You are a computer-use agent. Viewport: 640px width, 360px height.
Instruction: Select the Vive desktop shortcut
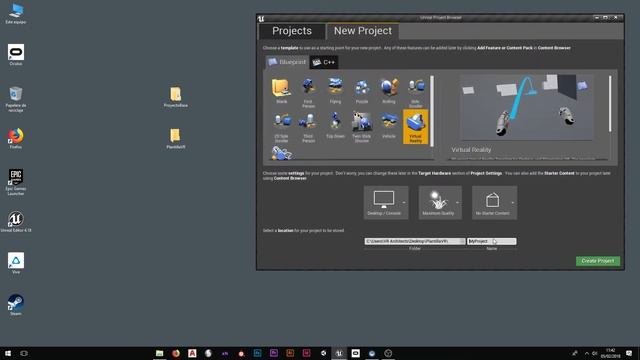pyautogui.click(x=16, y=263)
